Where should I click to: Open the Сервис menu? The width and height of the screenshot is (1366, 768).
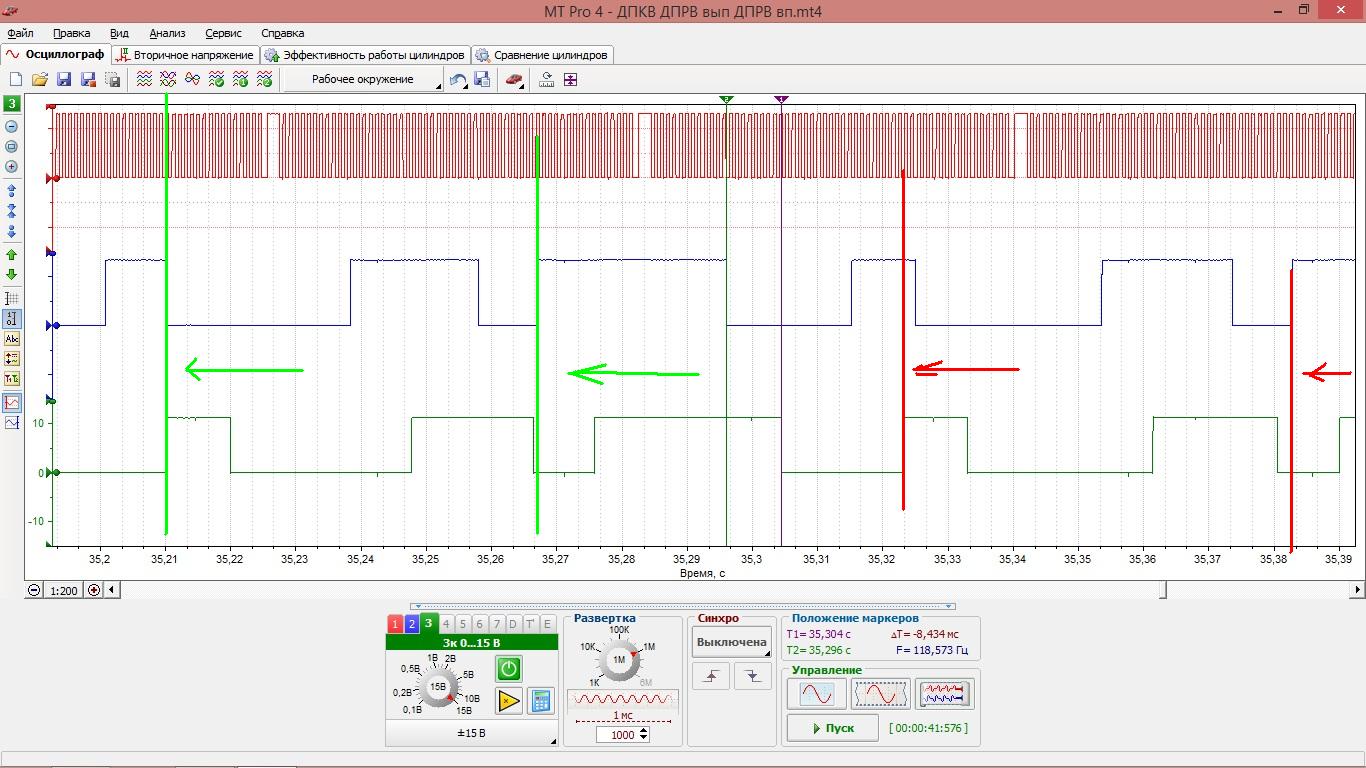pos(224,33)
